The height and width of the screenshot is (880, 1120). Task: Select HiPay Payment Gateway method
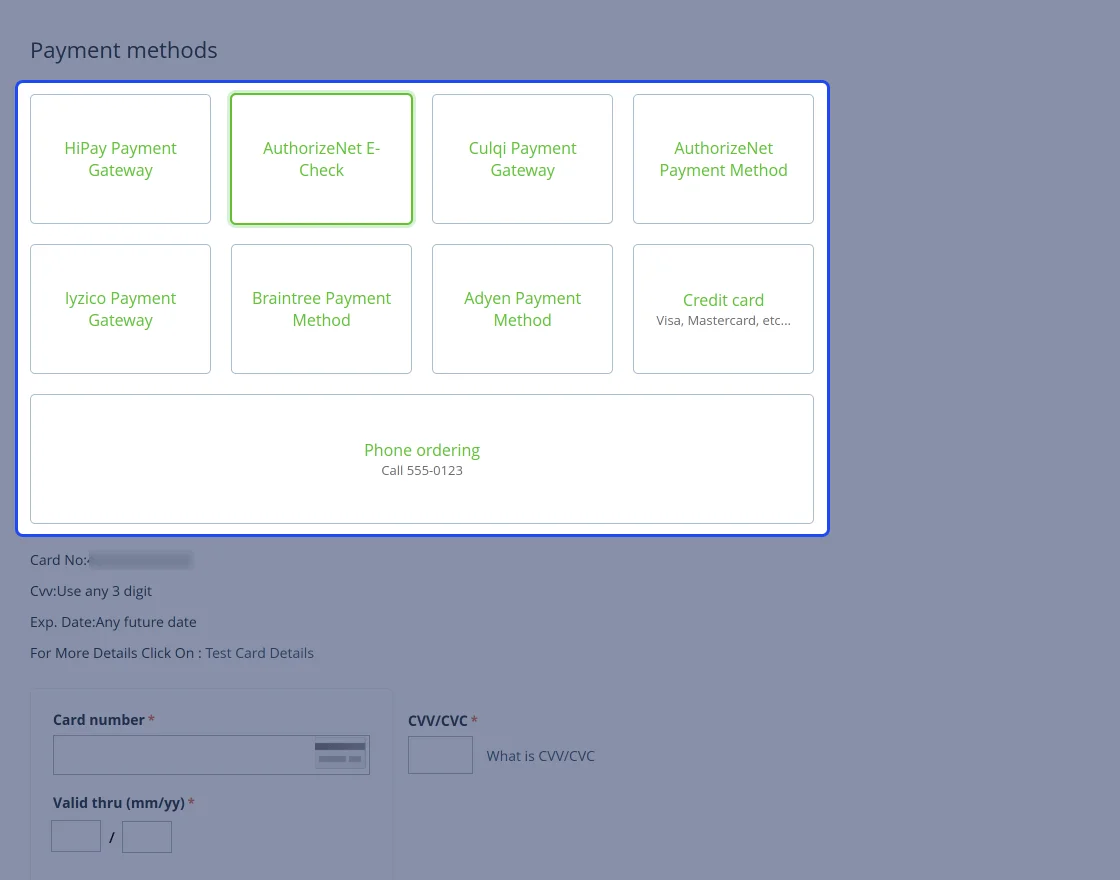point(120,159)
